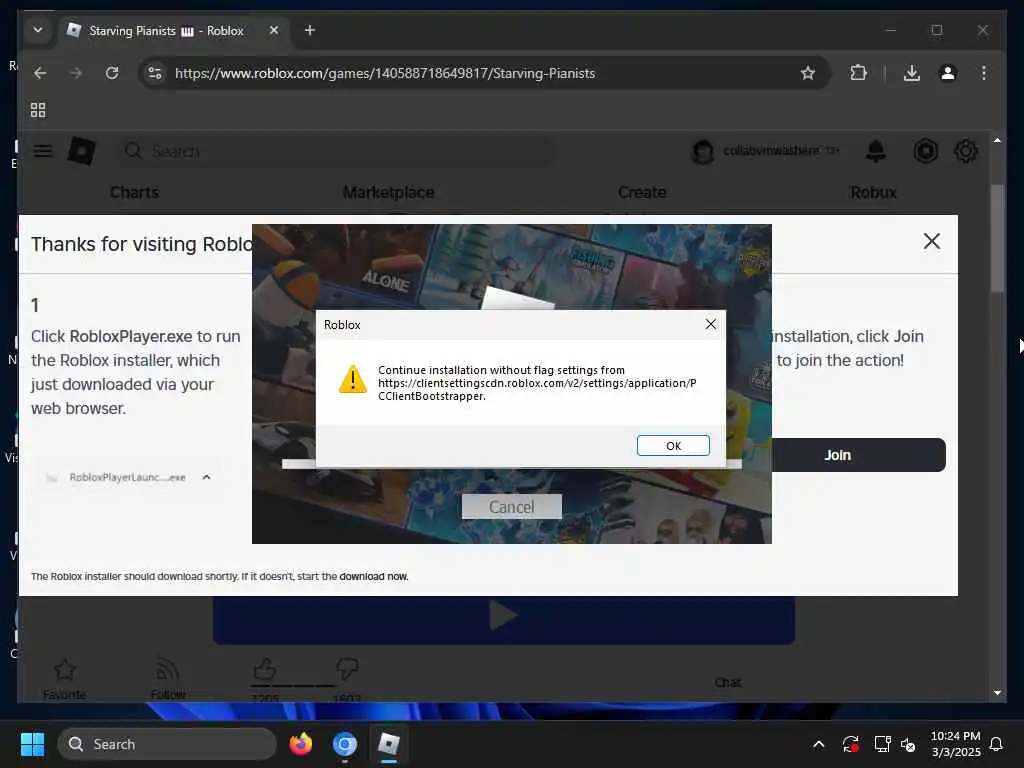The height and width of the screenshot is (768, 1024).
Task: Go back to the previous page
Action: point(40,73)
